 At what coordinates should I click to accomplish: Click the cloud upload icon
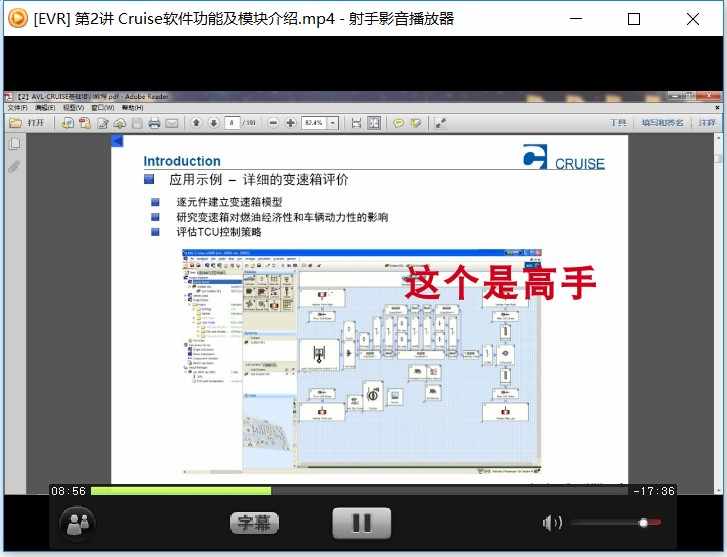tap(120, 123)
